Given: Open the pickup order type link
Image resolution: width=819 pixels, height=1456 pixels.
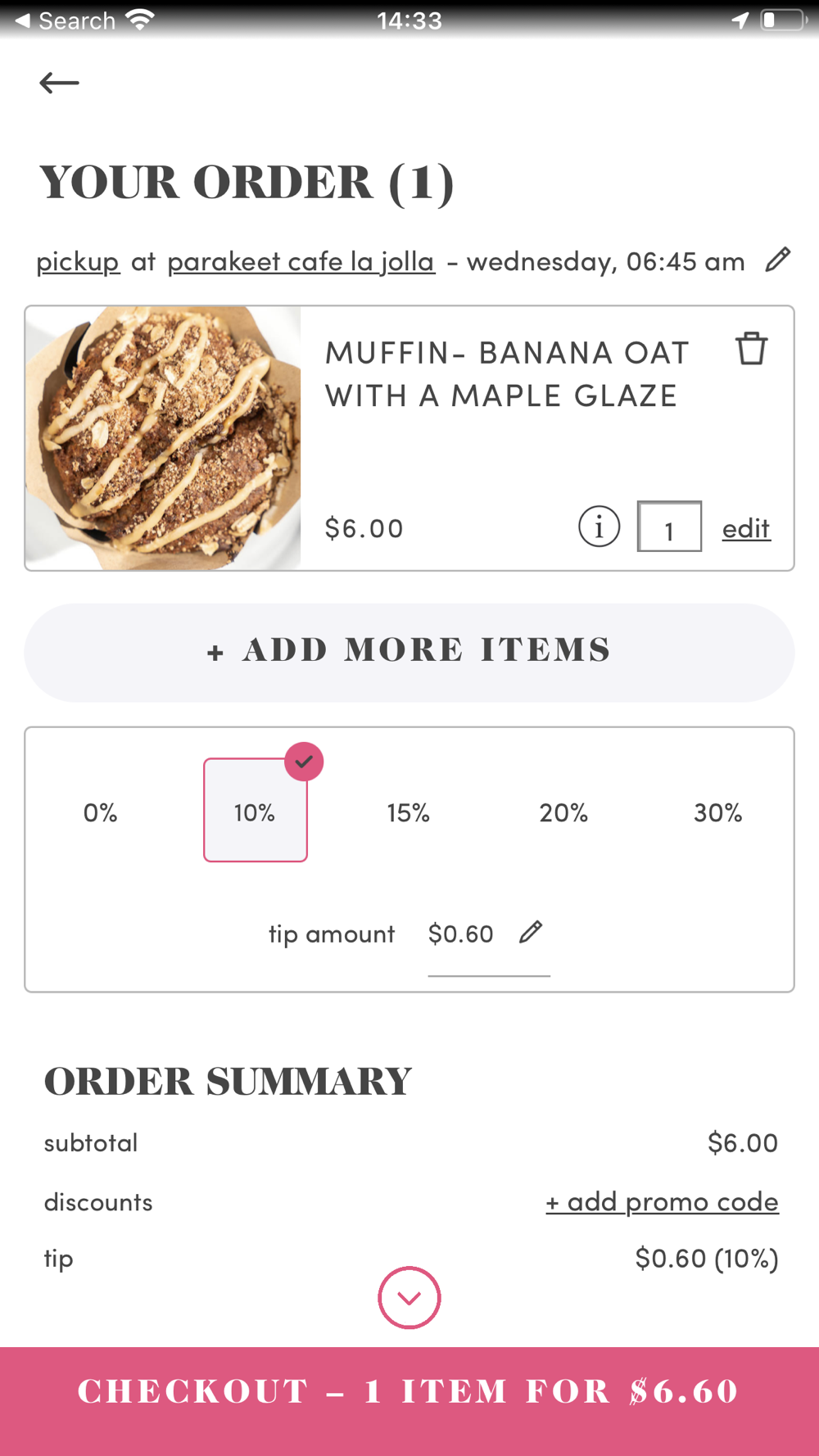Looking at the screenshot, I should tap(78, 262).
